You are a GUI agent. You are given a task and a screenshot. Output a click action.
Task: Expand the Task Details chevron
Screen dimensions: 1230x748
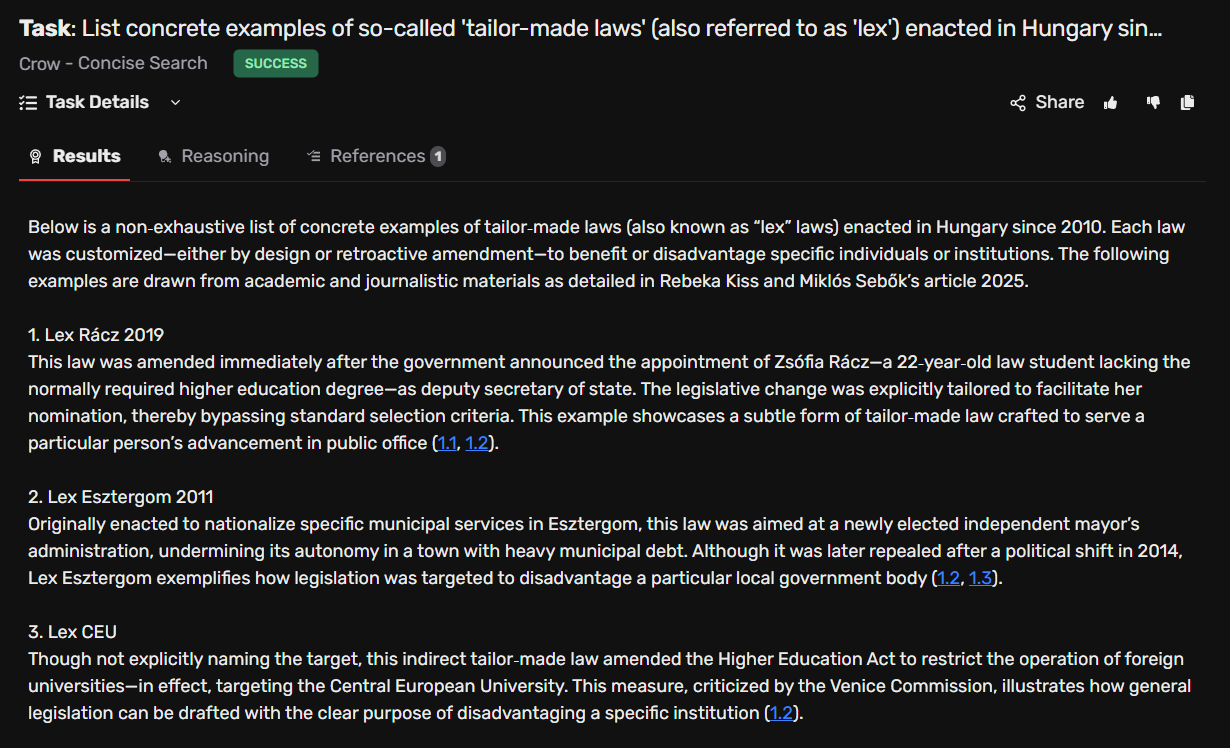pyautogui.click(x=175, y=102)
